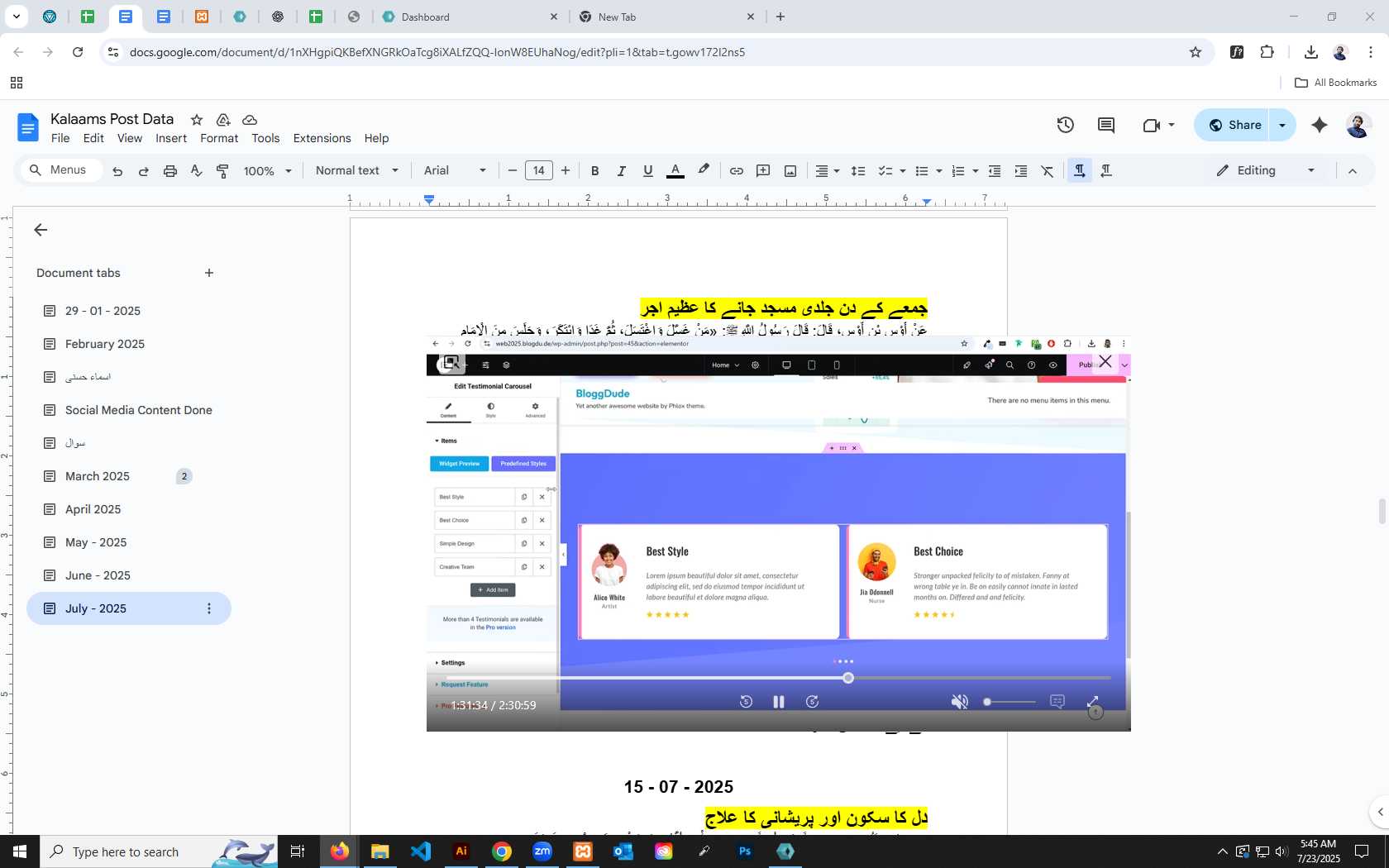Switch to right-to-left text direction
Viewport: 1389px width, 868px height.
(1106, 171)
